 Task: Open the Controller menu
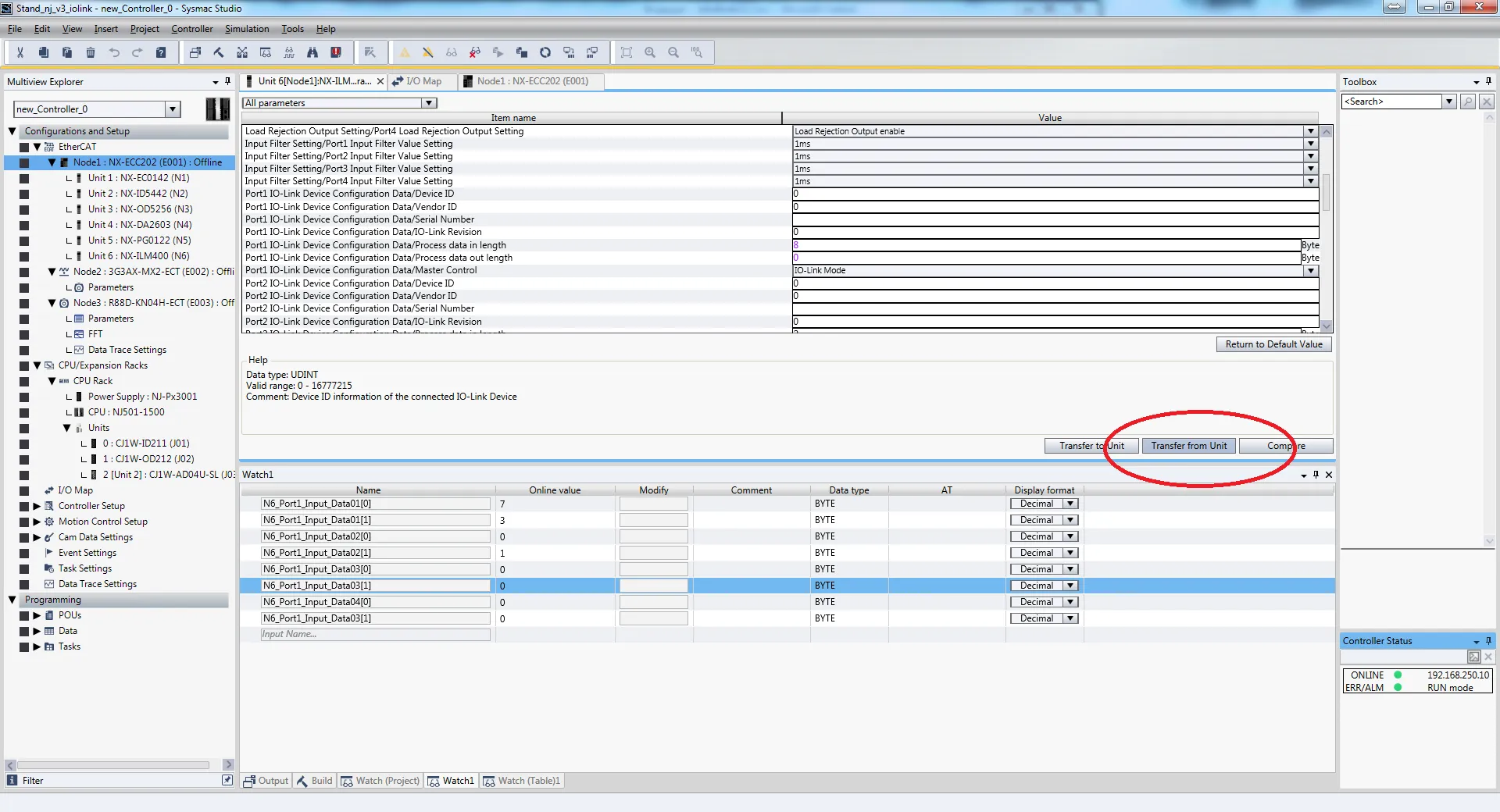click(191, 29)
